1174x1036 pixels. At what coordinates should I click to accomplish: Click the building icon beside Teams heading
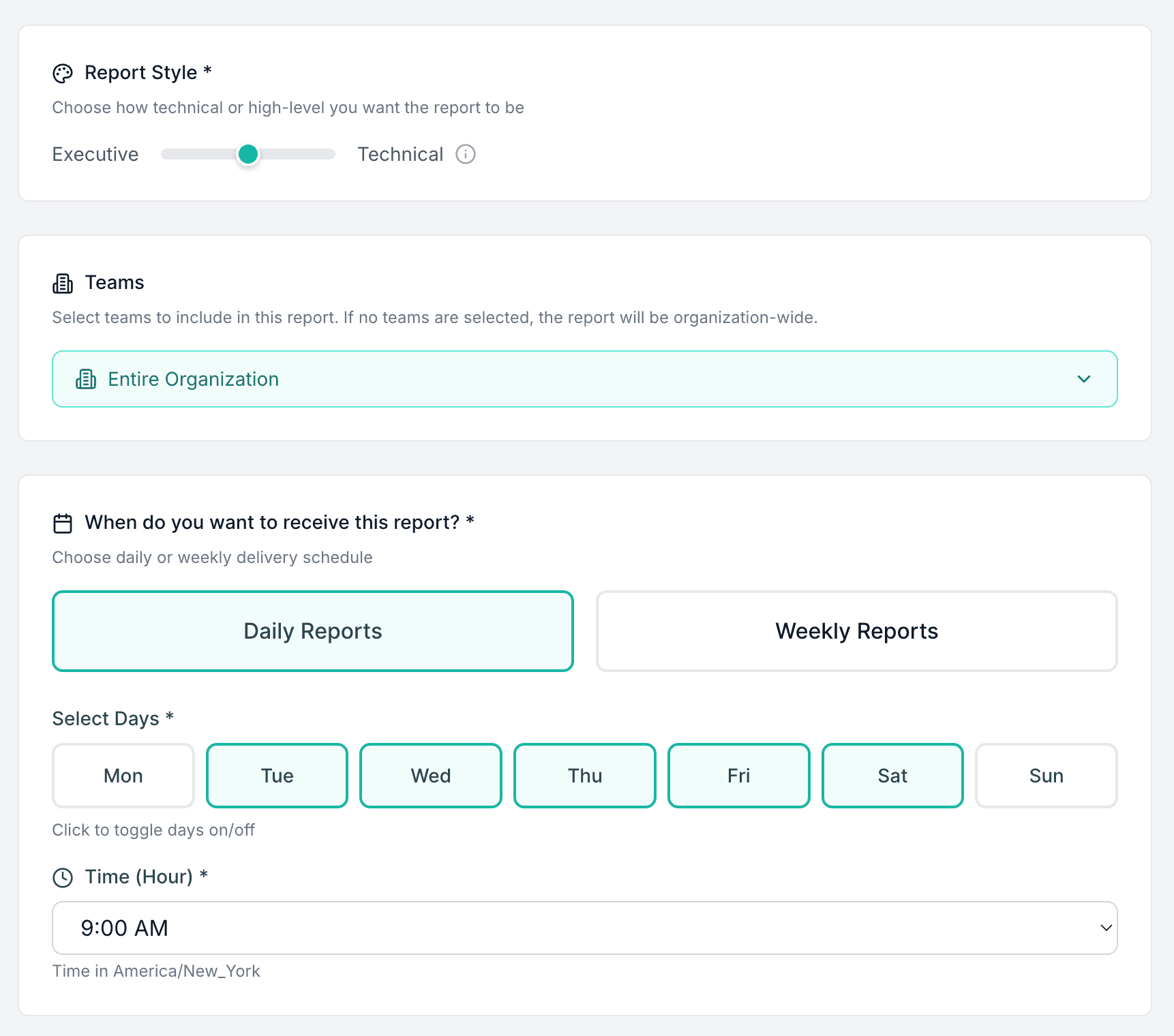tap(63, 283)
